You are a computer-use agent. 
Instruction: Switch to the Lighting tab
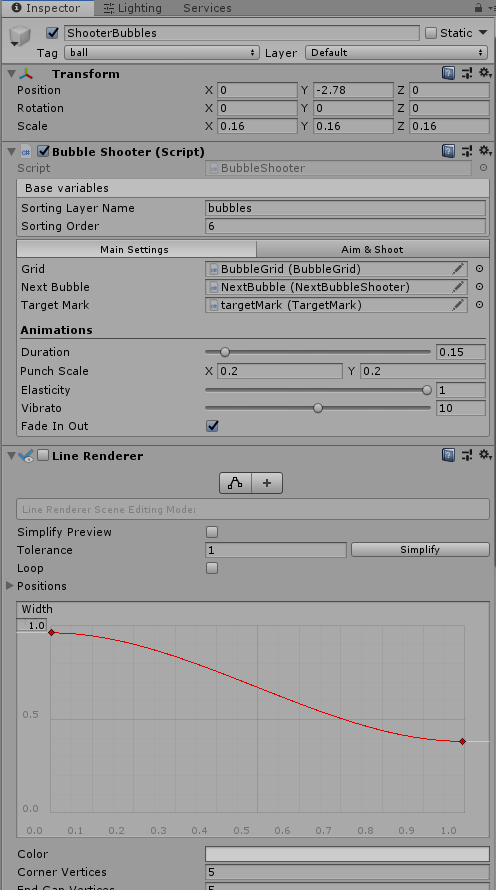[133, 8]
